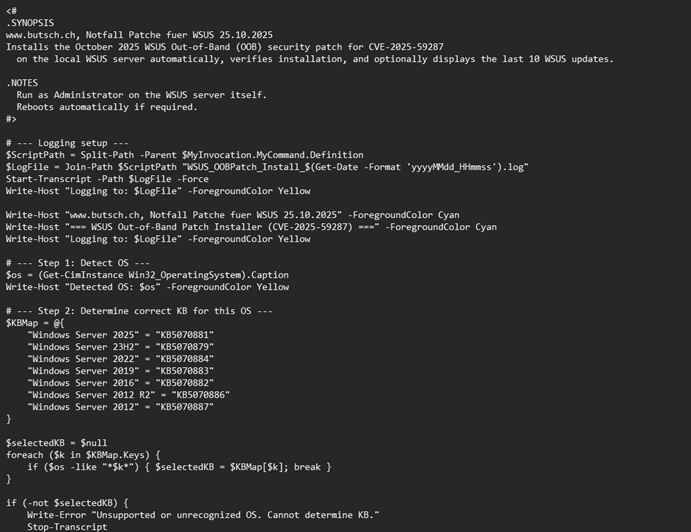Image resolution: width=691 pixels, height=532 pixels.
Task: Click the $ScriptPath variable assignment line
Action: click(185, 155)
